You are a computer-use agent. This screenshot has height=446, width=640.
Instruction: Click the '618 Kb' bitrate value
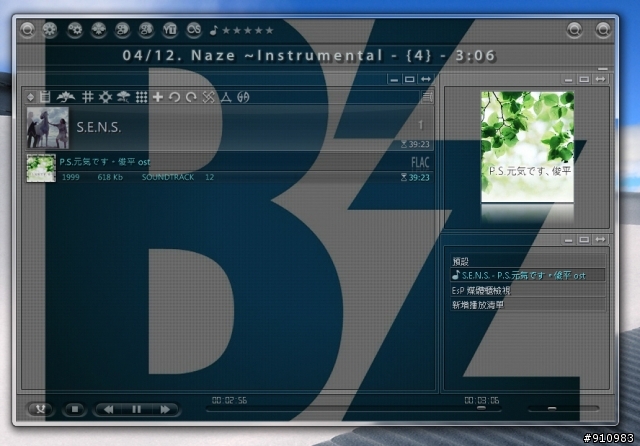[110, 177]
